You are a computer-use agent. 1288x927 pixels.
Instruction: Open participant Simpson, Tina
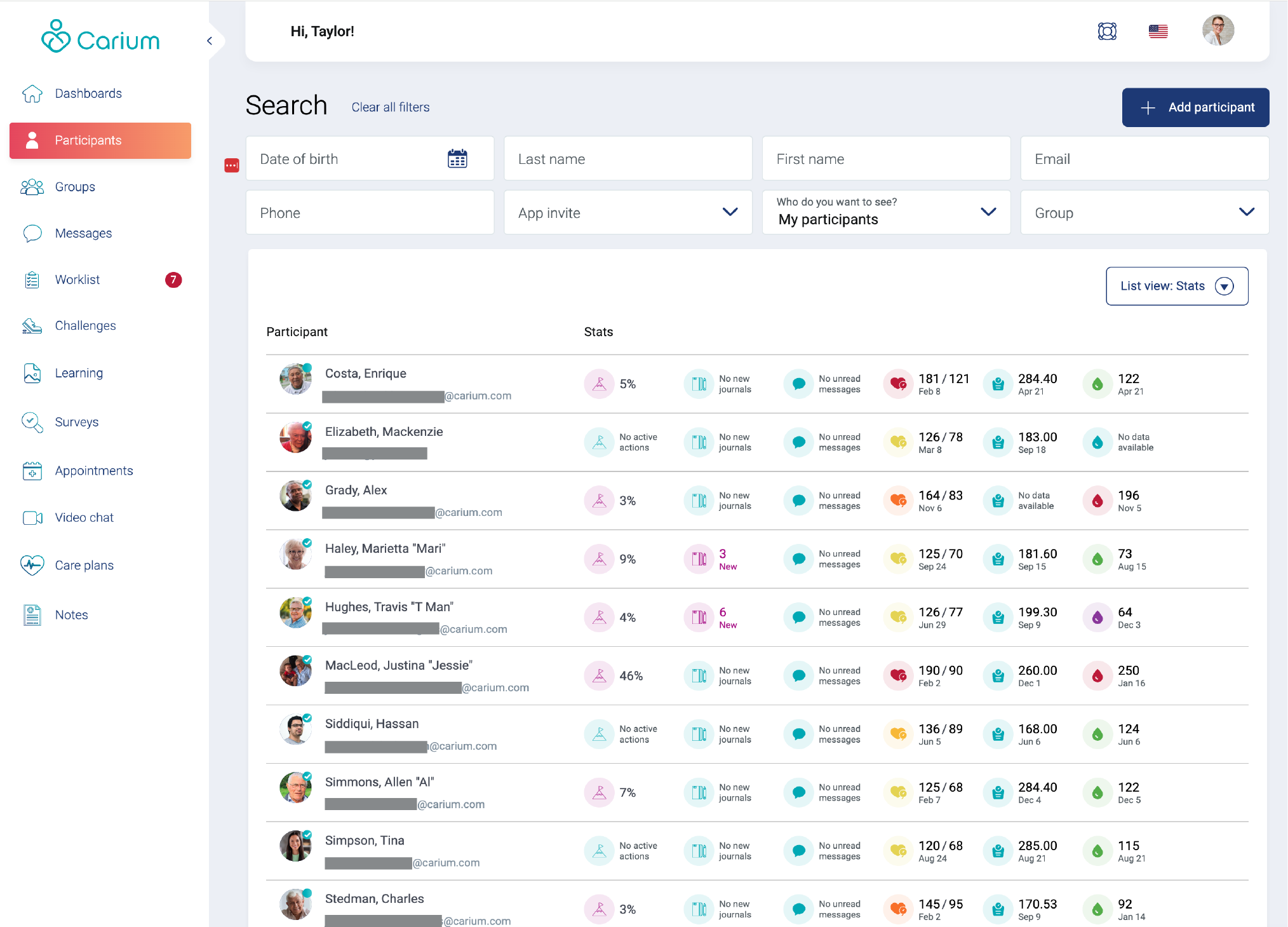(365, 841)
